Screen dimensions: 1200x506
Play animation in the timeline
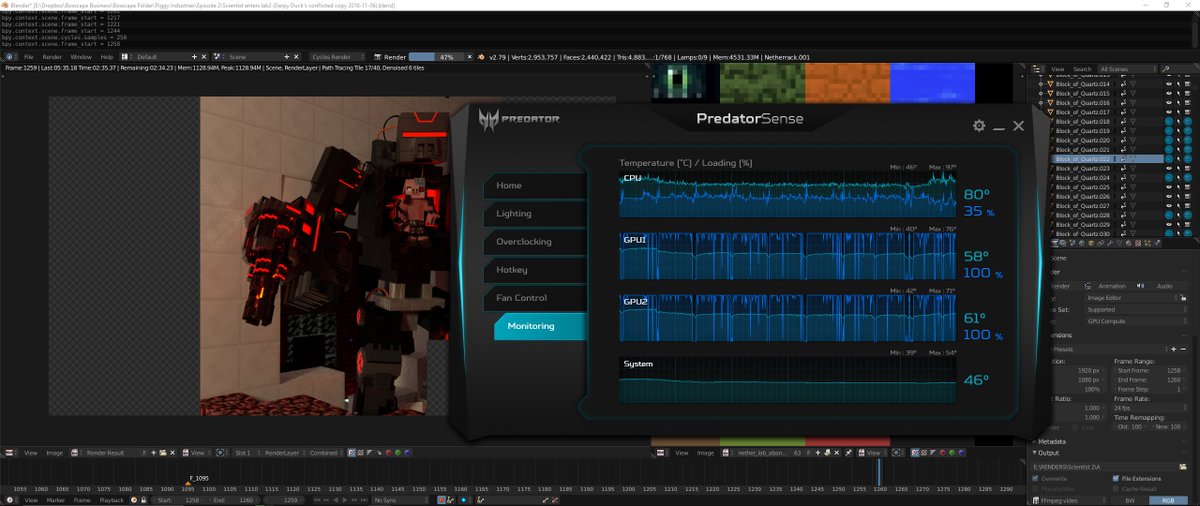pyautogui.click(x=346, y=500)
